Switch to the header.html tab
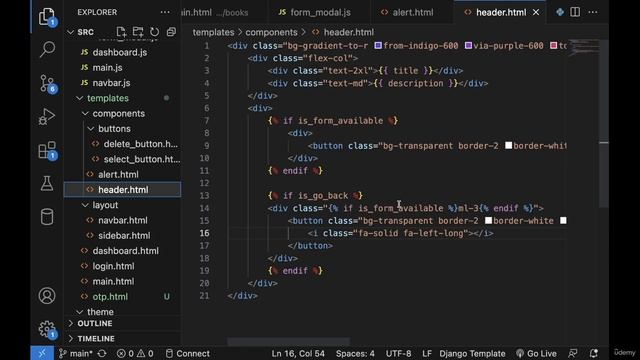 pos(501,13)
